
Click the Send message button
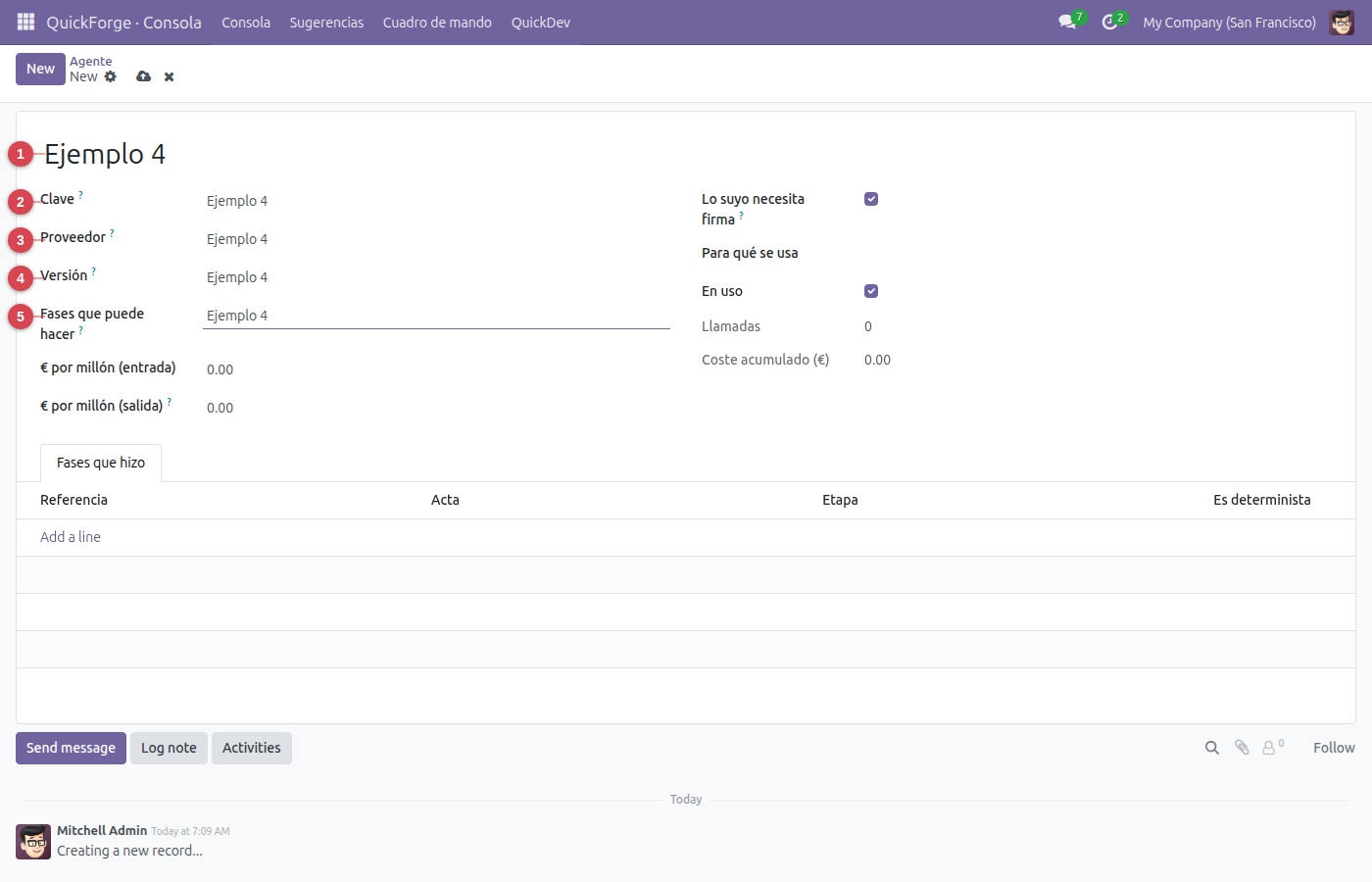71,748
